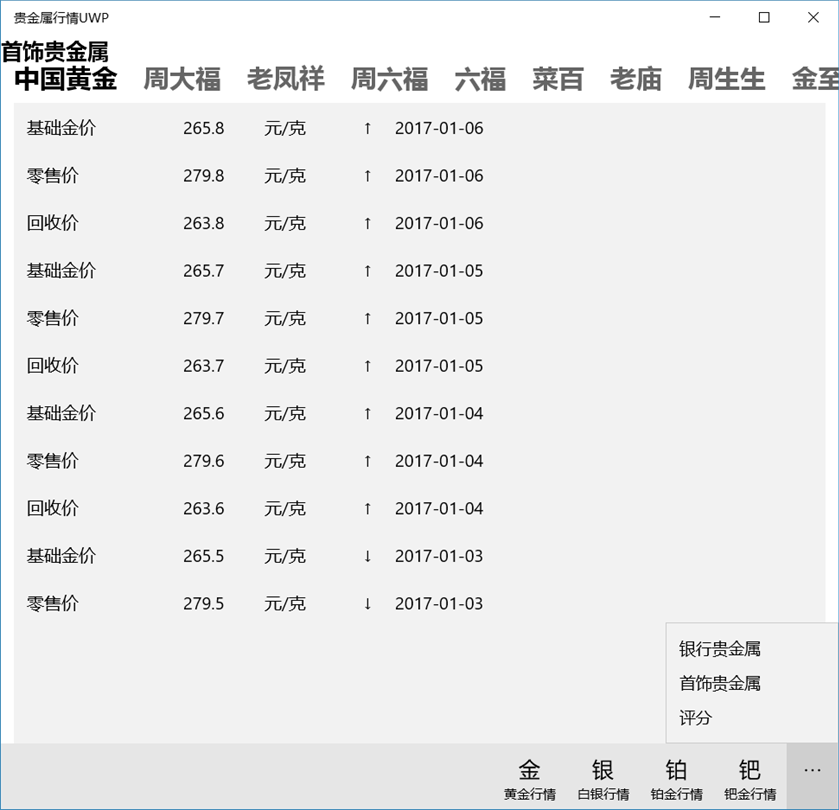Select the 零售价 row dated 2017-01-04
839x810 pixels.
tap(420, 461)
